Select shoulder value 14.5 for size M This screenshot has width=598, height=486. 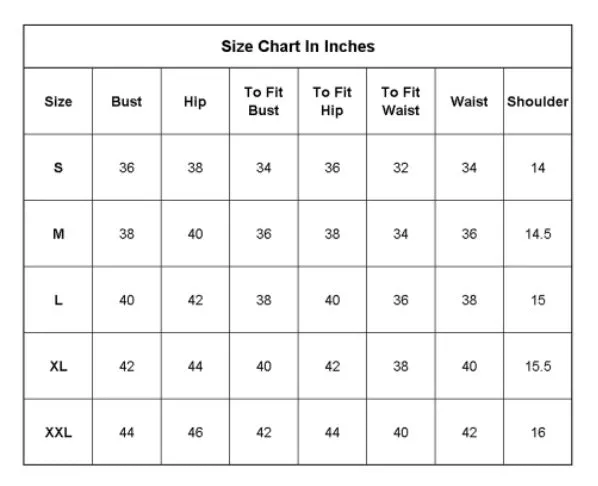(x=538, y=234)
